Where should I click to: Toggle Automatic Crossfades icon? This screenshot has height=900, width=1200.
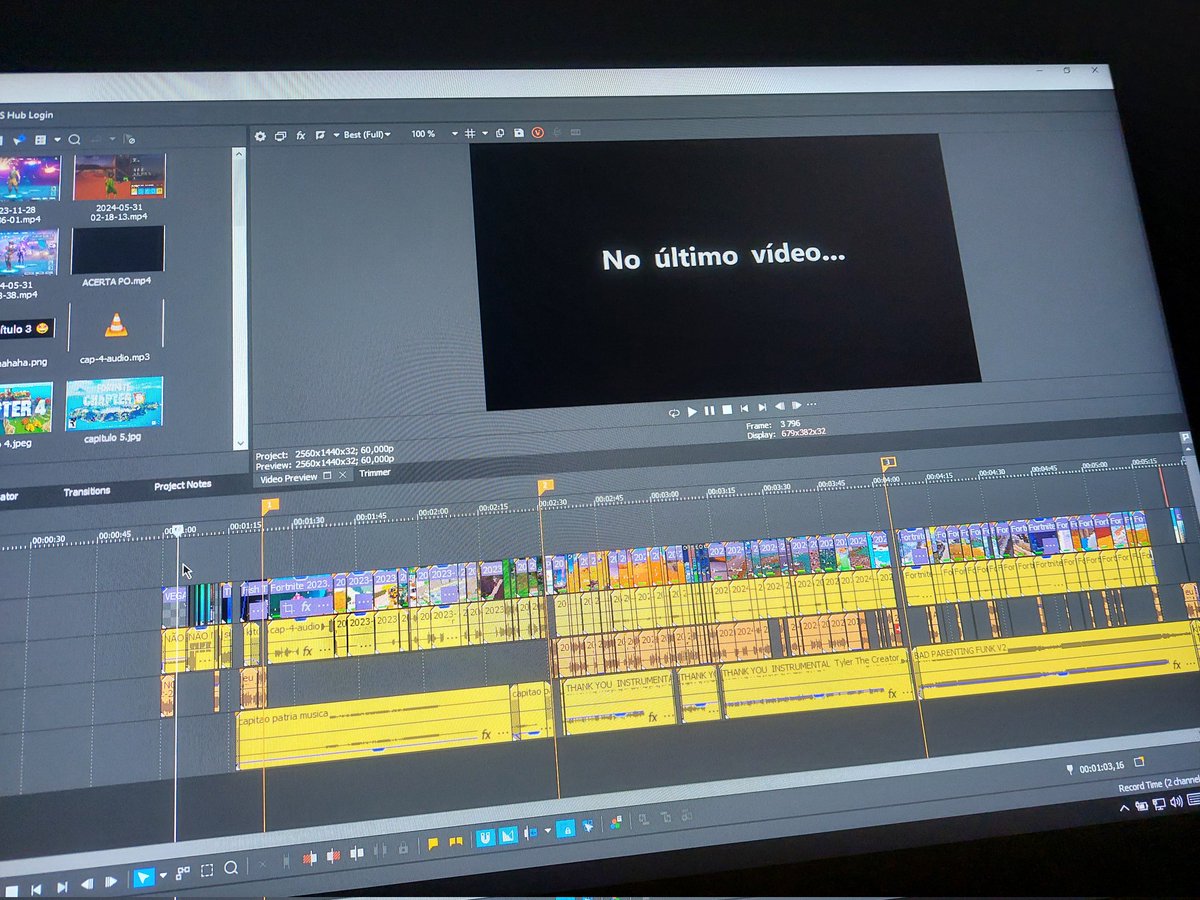click(x=508, y=834)
